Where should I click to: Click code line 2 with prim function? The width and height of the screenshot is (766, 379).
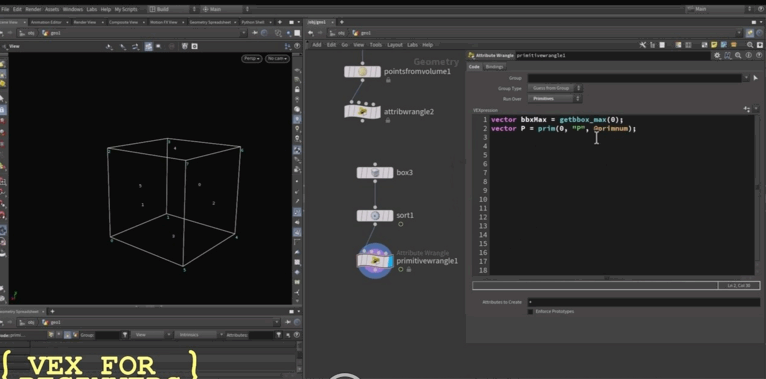[563, 128]
